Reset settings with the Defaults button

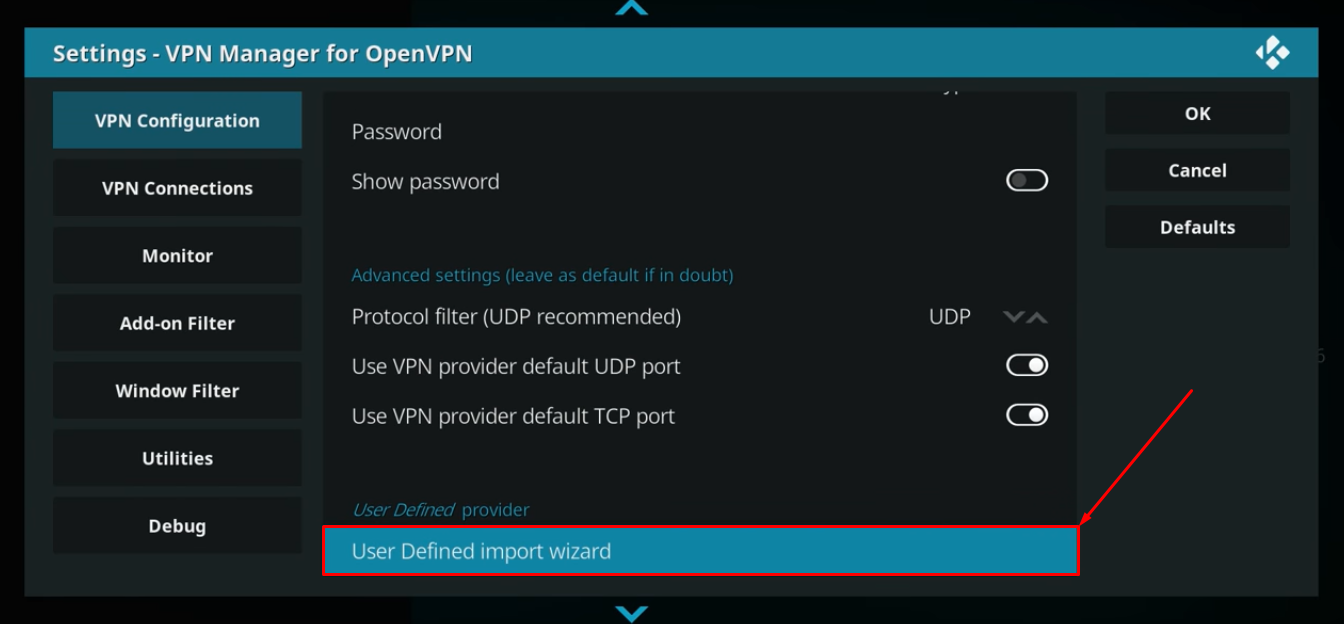(1197, 227)
